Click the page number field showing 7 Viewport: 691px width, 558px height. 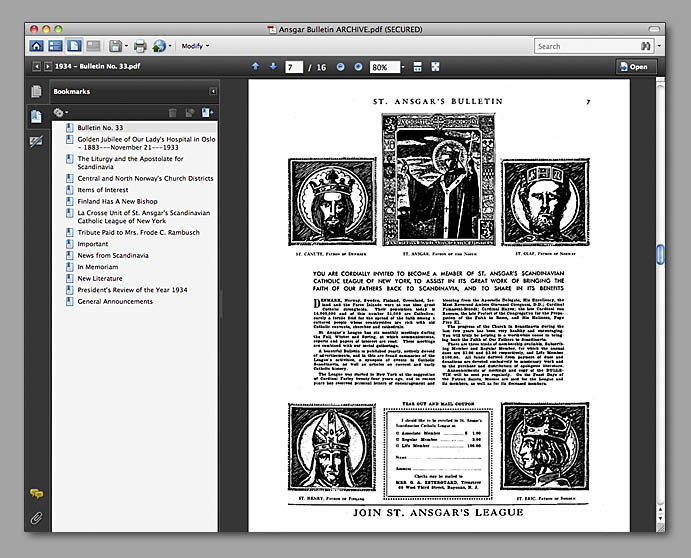click(x=293, y=67)
